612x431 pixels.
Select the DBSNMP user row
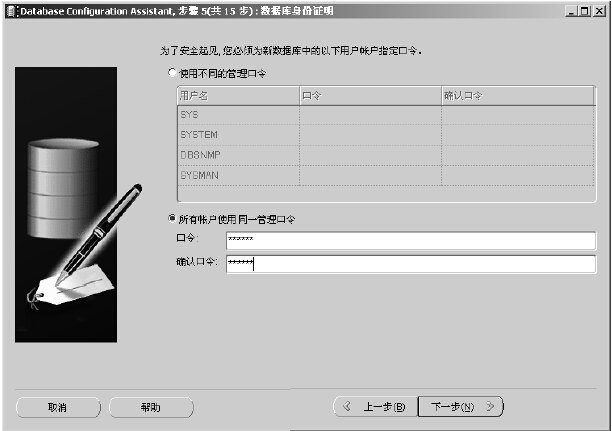point(386,155)
